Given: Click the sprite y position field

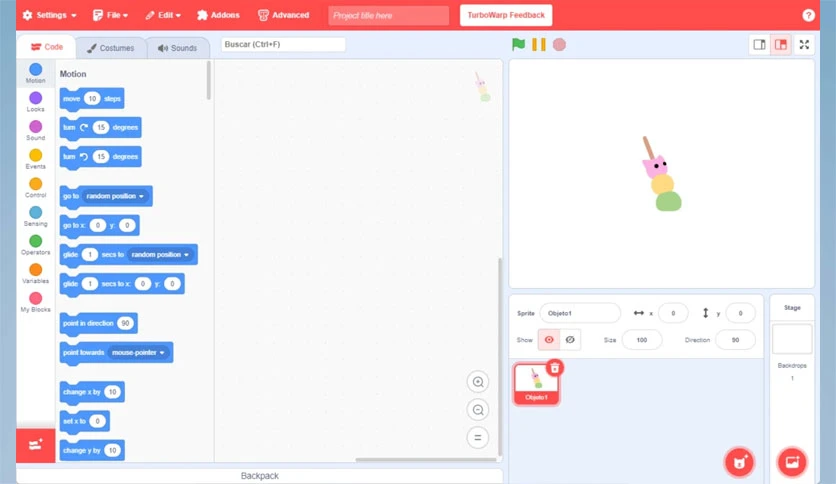Looking at the screenshot, I should [740, 313].
